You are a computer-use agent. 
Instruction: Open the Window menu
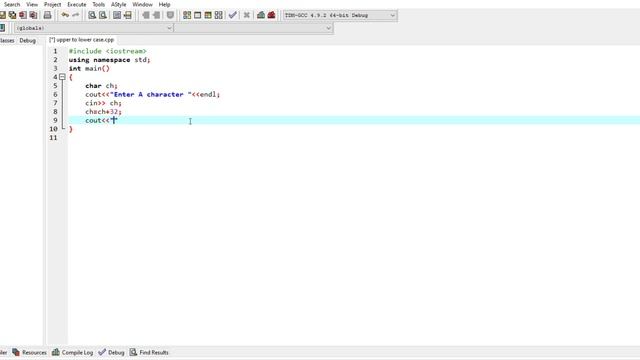point(142,4)
